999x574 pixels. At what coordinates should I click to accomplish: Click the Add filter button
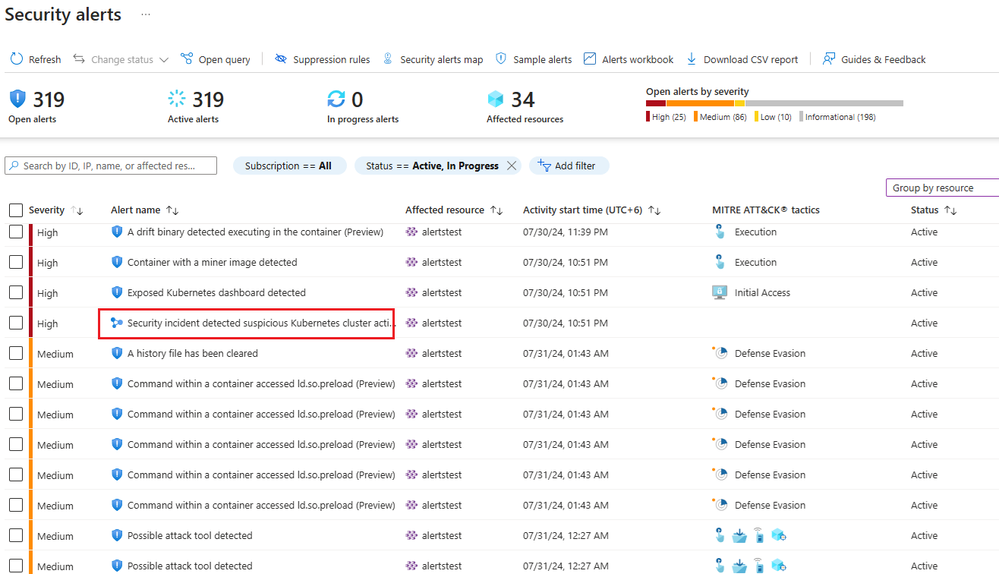tap(569, 166)
